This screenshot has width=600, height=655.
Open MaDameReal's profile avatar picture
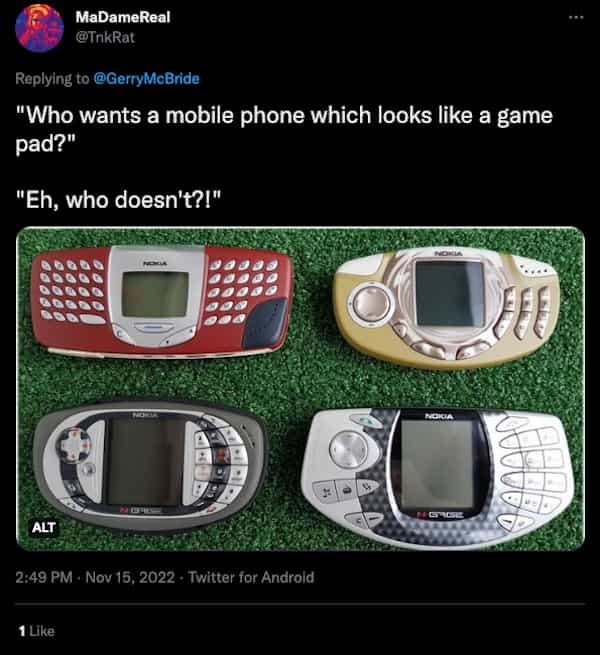tap(39, 28)
